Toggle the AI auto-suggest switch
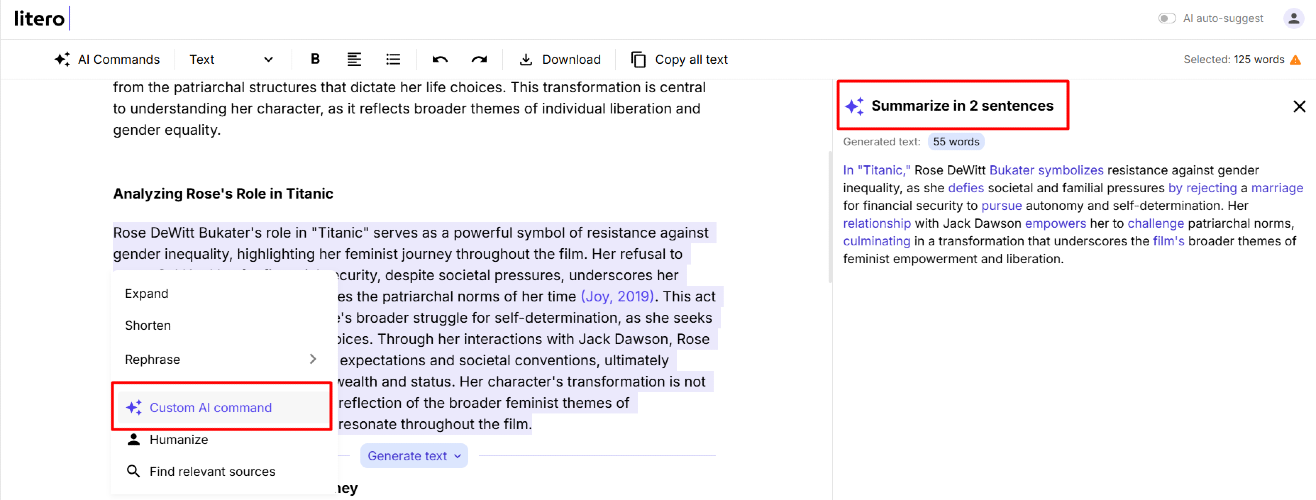This screenshot has width=1316, height=500. pyautogui.click(x=1167, y=18)
